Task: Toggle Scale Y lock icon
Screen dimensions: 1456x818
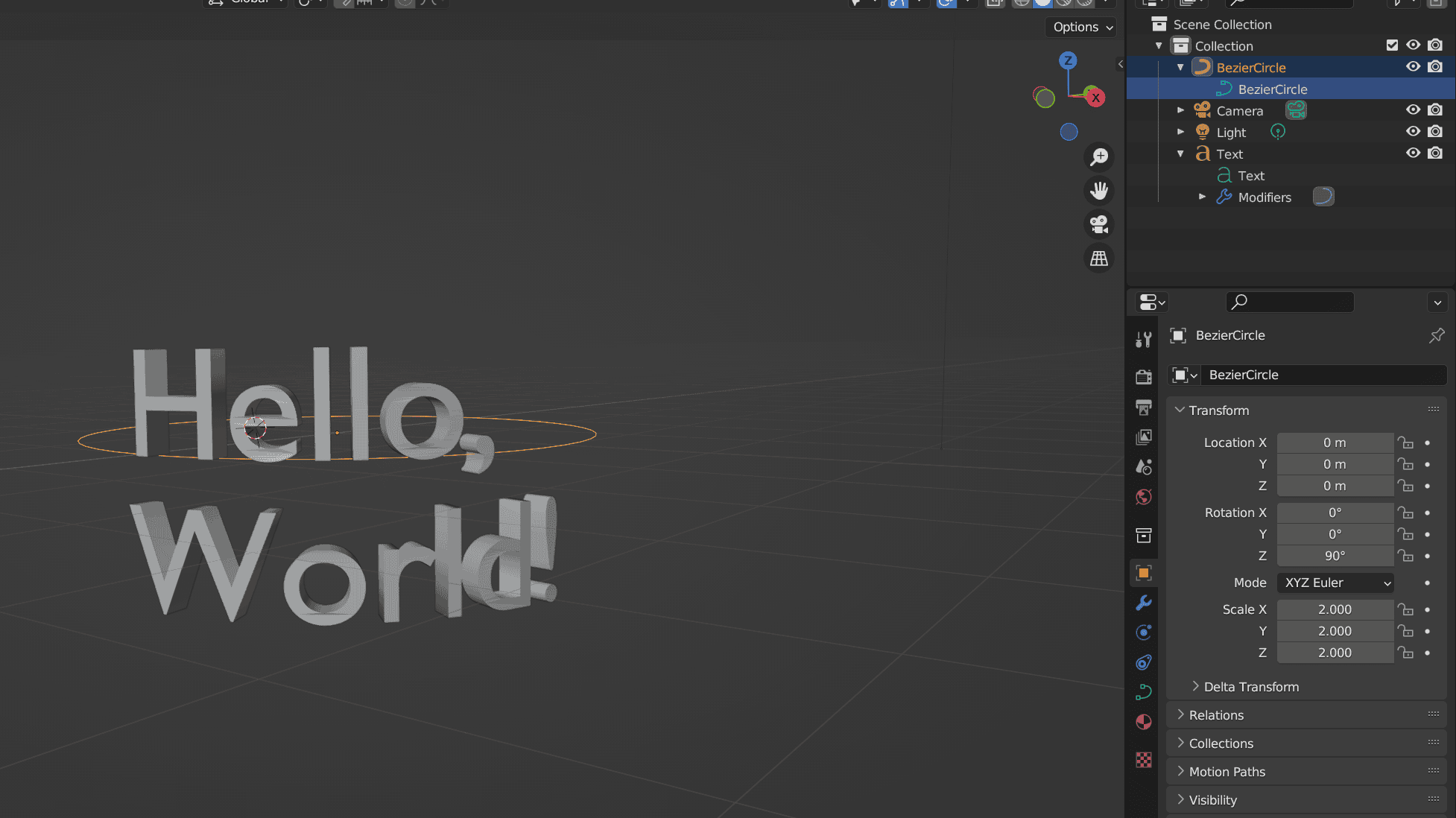Action: [x=1405, y=631]
